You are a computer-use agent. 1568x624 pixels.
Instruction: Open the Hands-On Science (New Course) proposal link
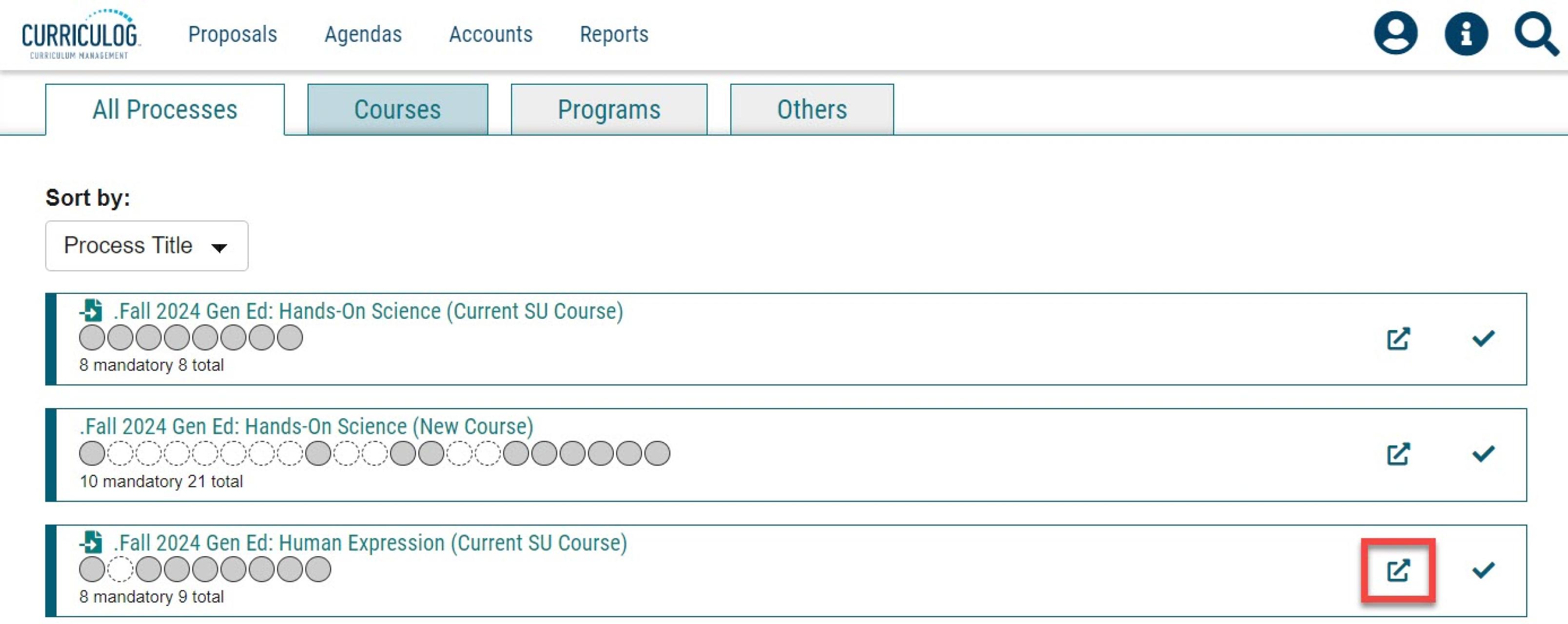coord(306,426)
